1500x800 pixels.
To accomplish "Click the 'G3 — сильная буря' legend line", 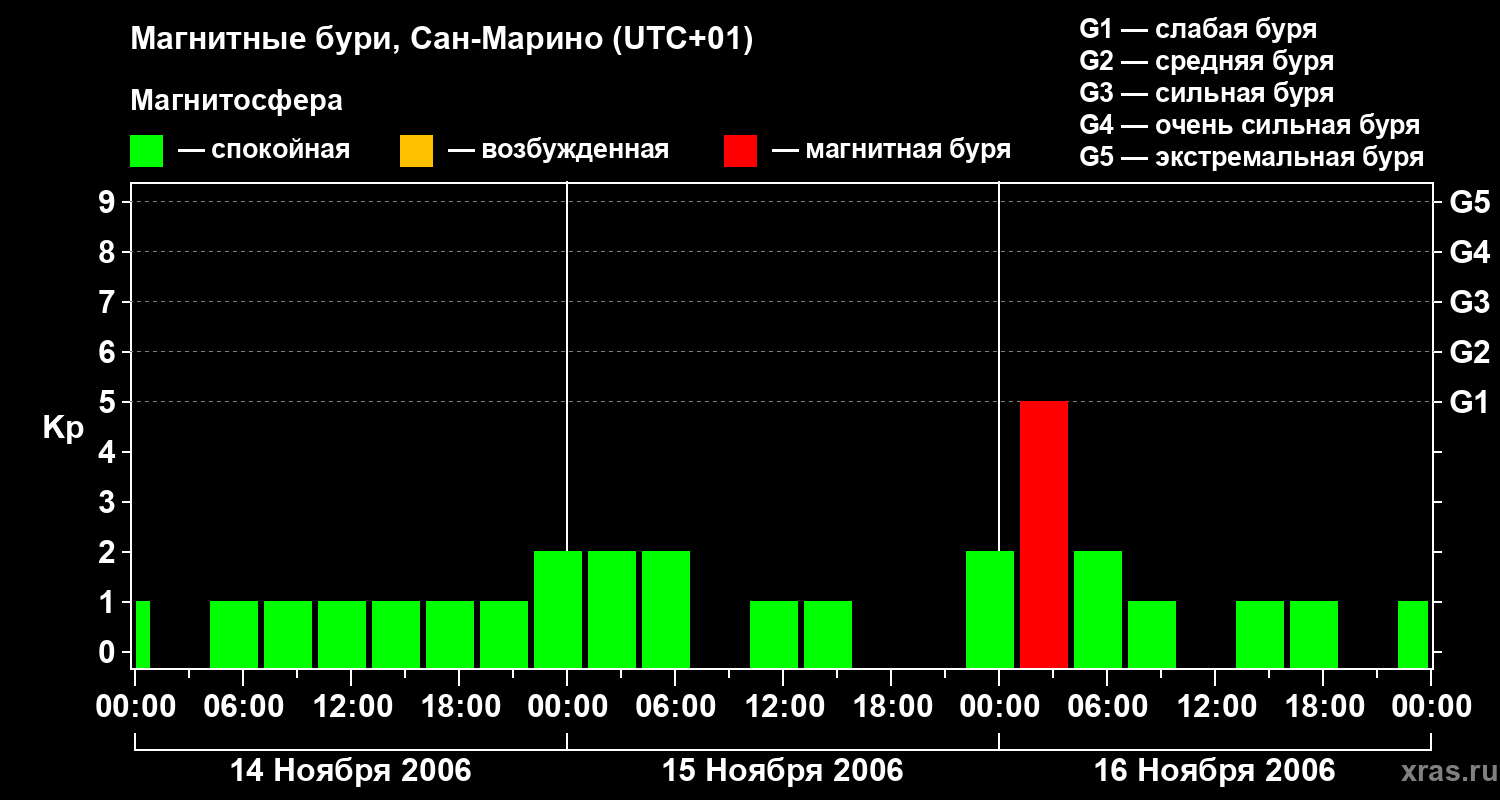I will click(1206, 93).
